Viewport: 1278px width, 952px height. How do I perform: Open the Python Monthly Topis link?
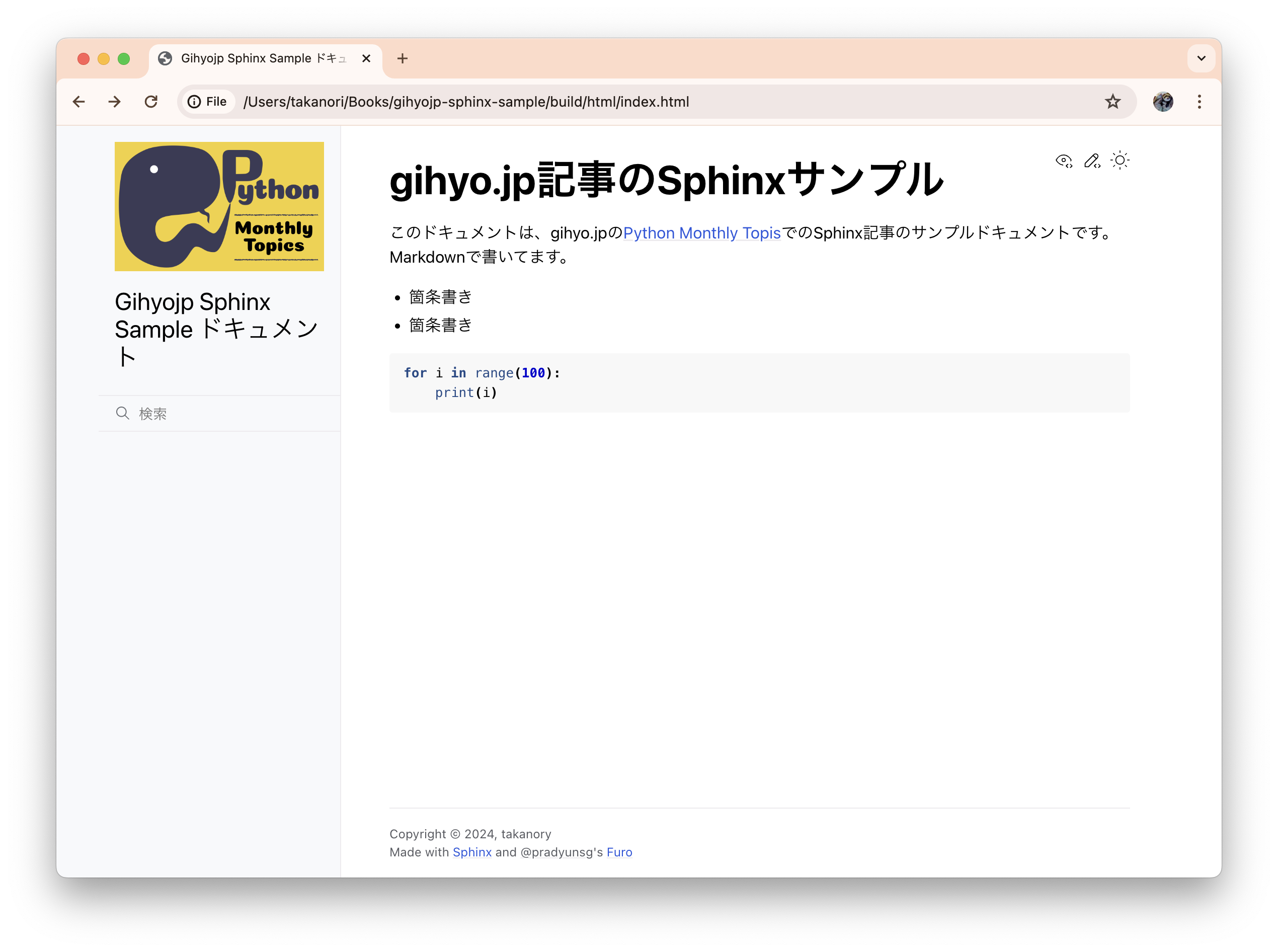tap(701, 233)
